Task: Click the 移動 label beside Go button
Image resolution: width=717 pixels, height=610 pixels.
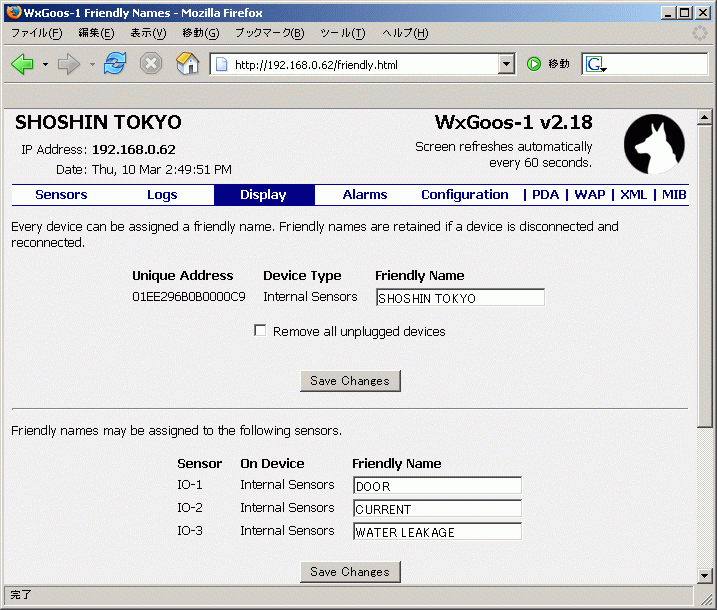Action: pyautogui.click(x=559, y=64)
